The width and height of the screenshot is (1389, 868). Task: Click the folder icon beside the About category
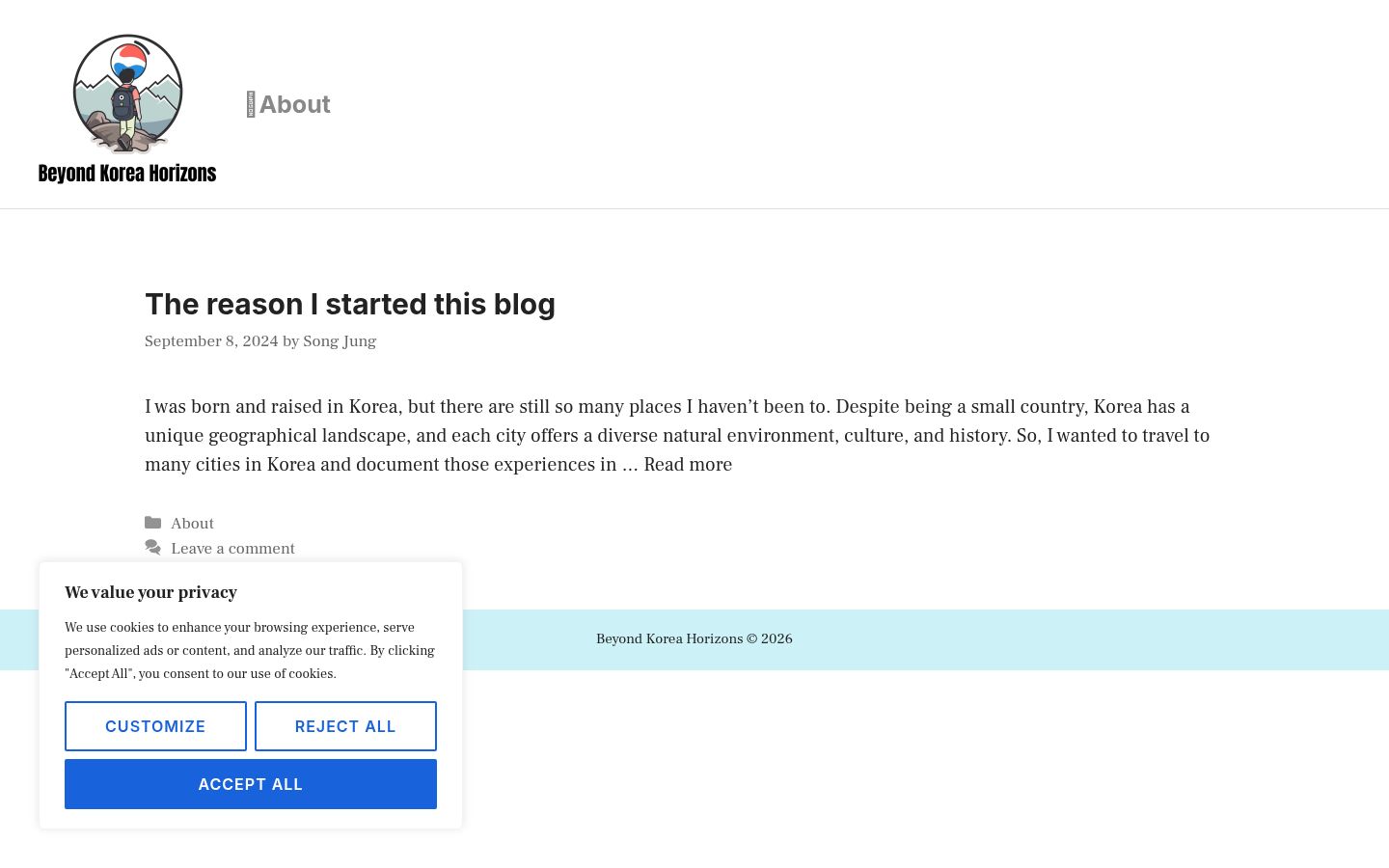(152, 523)
